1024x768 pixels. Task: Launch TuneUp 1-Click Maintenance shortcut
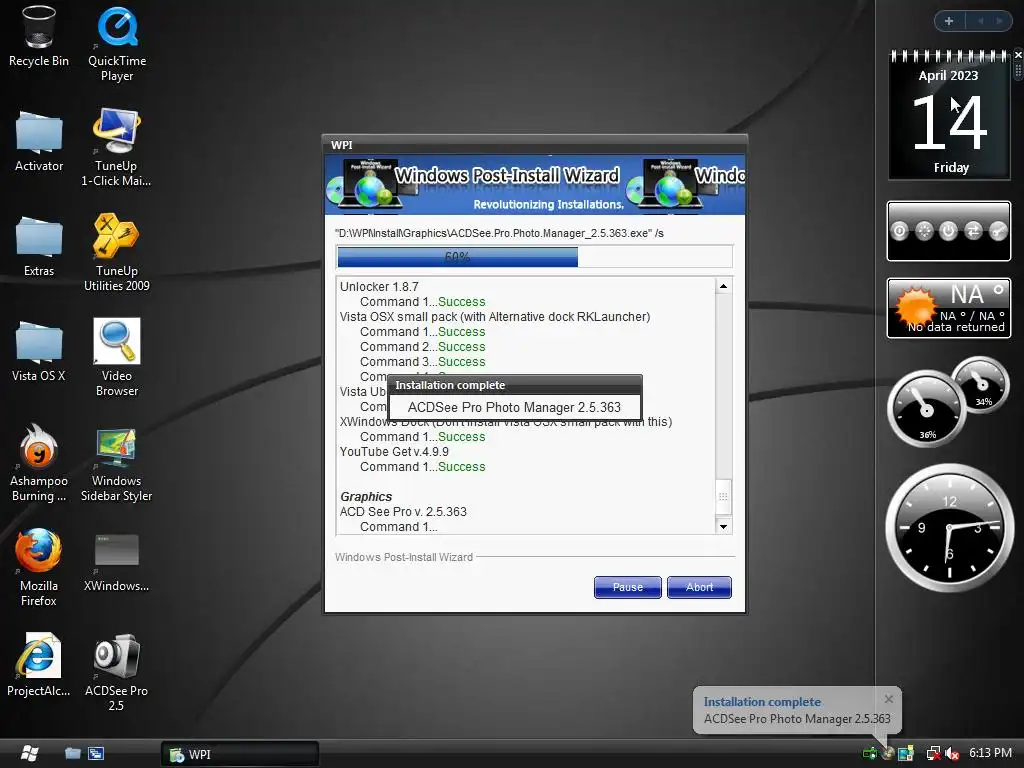point(116,148)
